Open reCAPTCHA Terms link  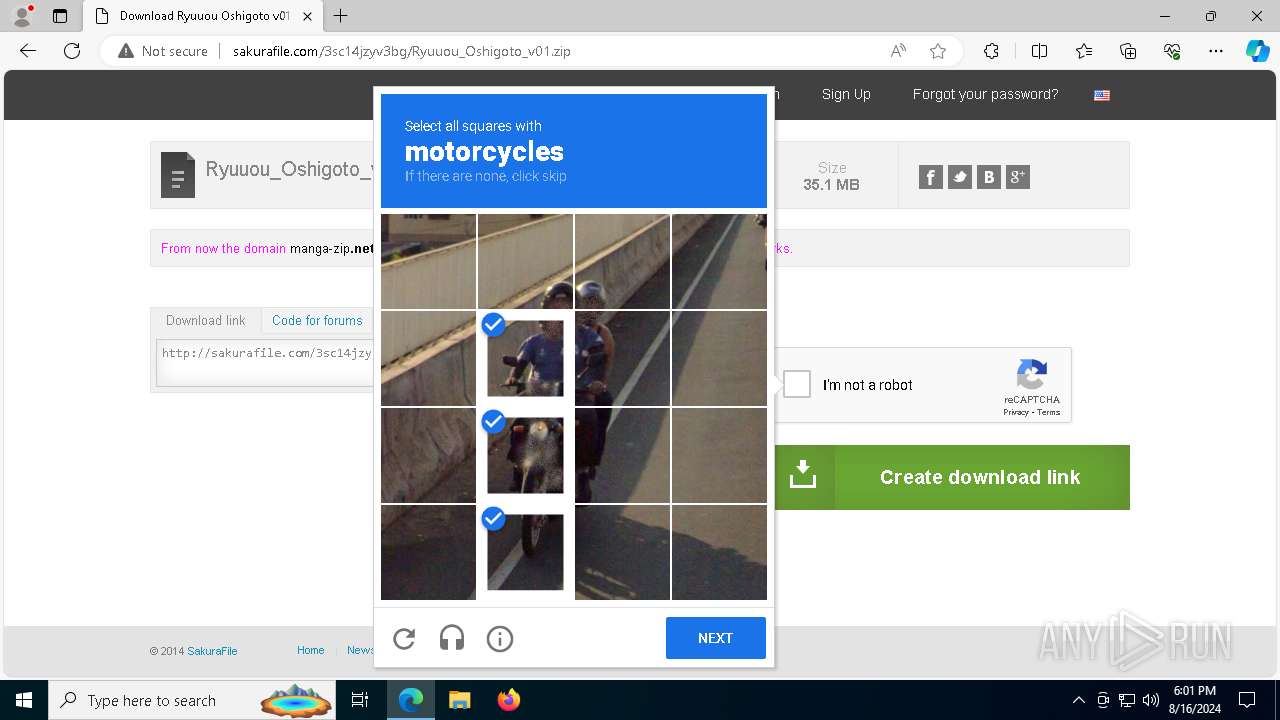click(x=1048, y=412)
